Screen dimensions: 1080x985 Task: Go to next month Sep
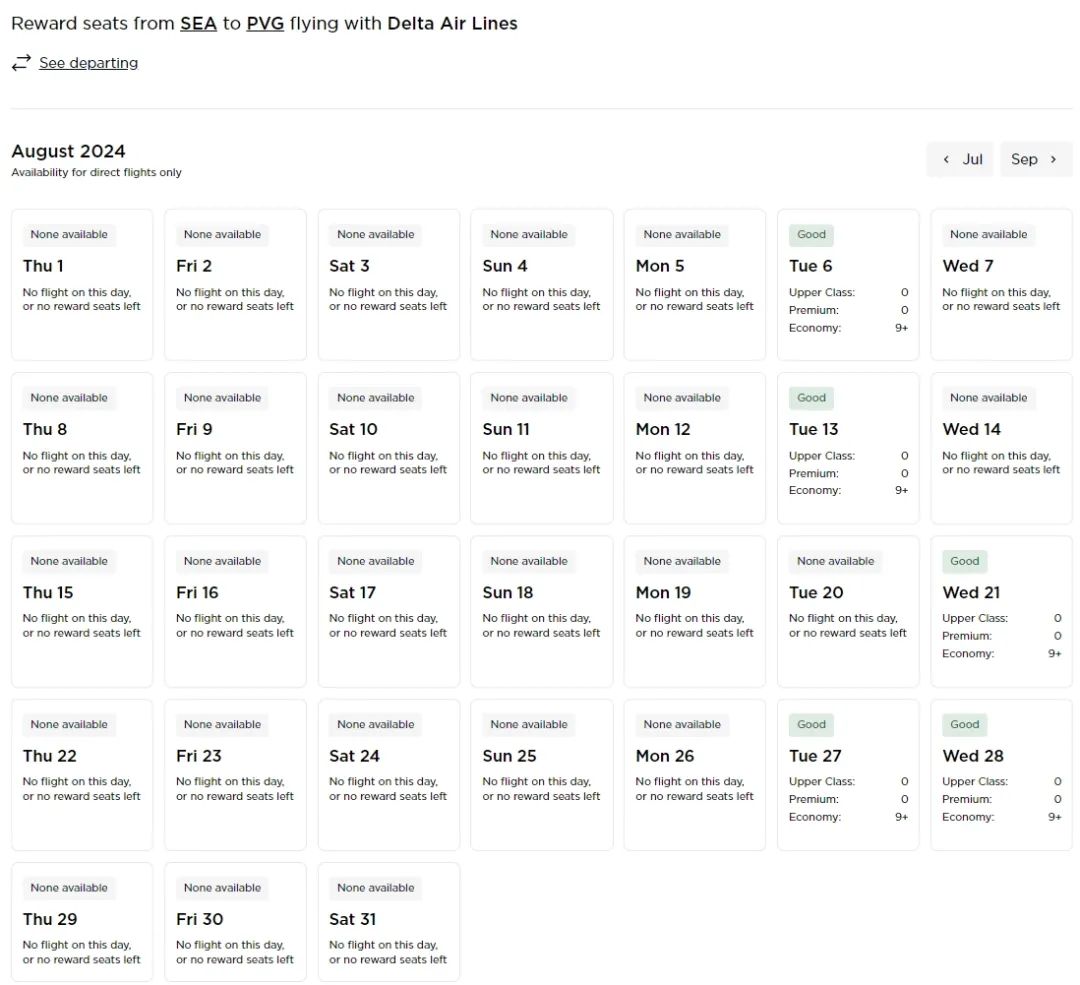click(x=1035, y=159)
